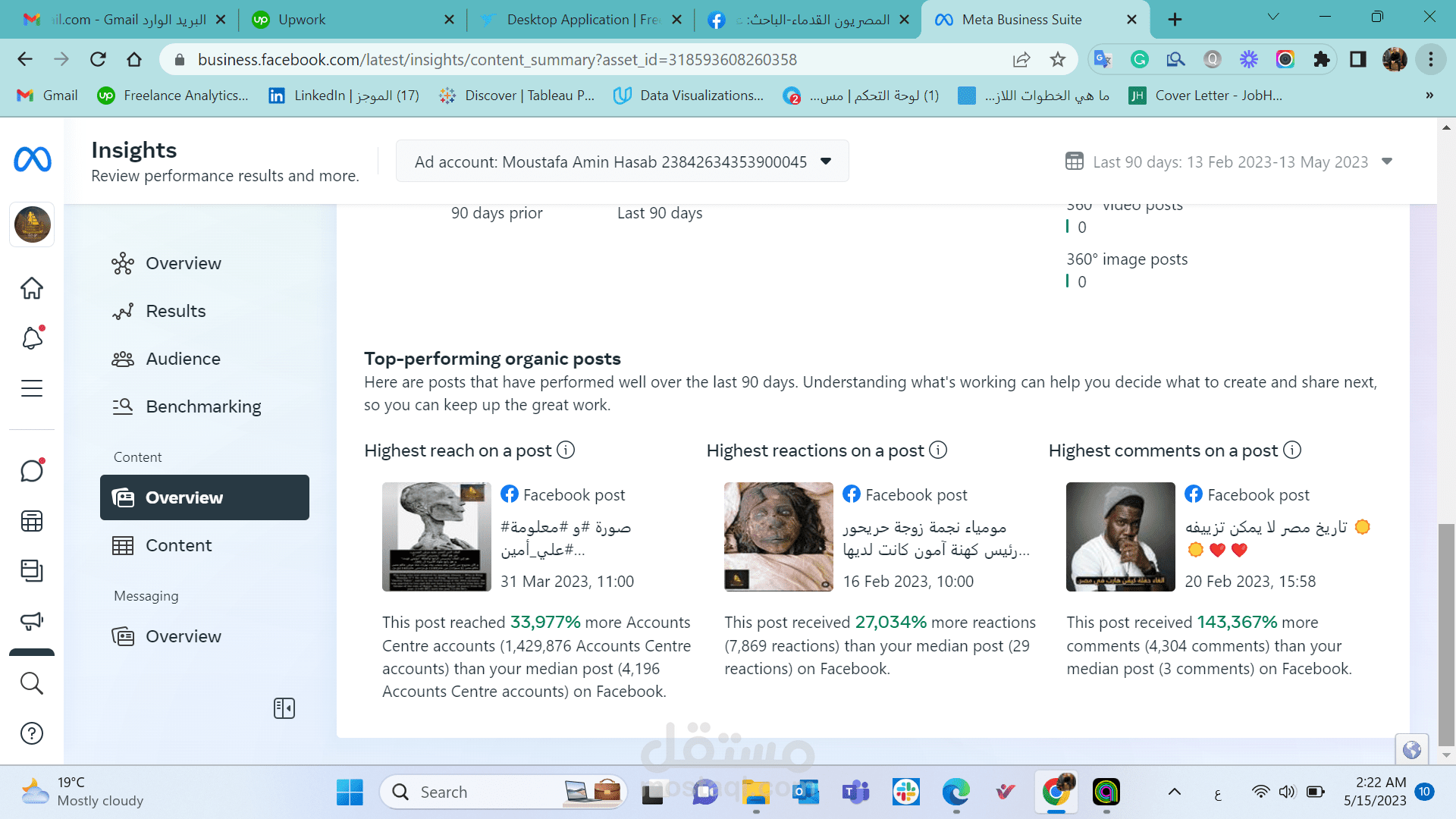
Task: Click the Meta logo icon
Action: point(33,159)
